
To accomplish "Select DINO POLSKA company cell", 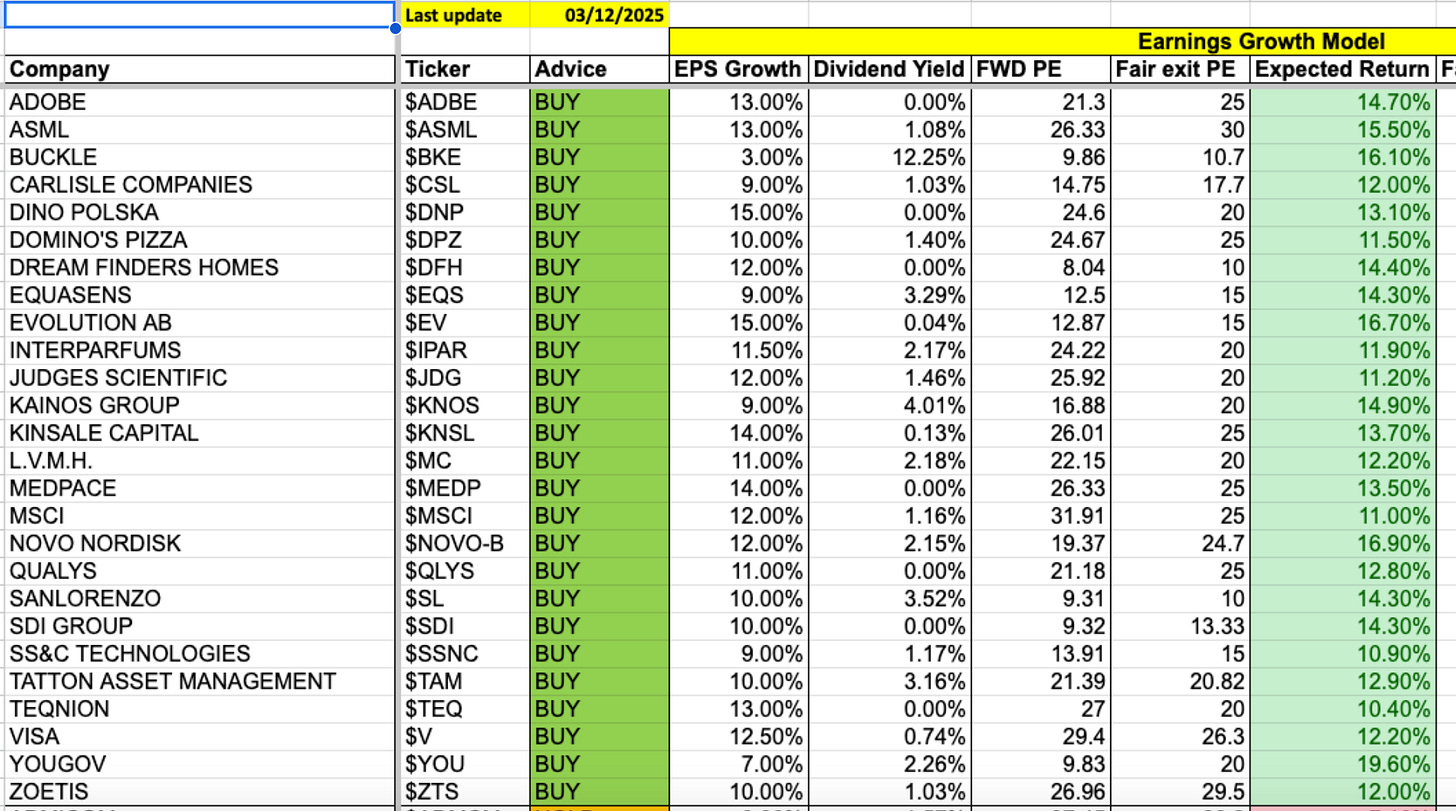I will click(x=199, y=212).
